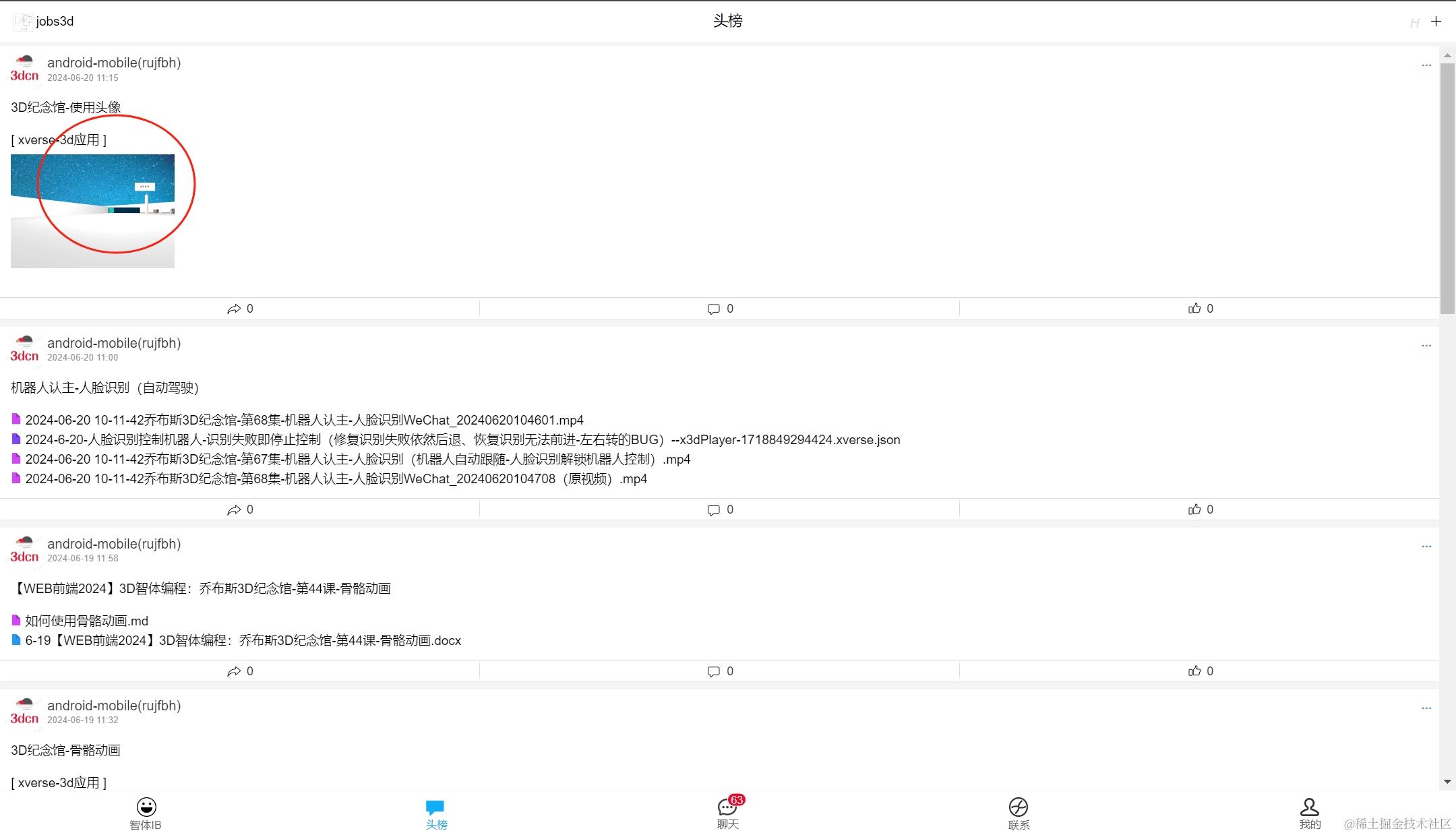Share the 机器人认主-人脸识别 post
Viewport: 1456px width, 835px height.
tap(234, 510)
